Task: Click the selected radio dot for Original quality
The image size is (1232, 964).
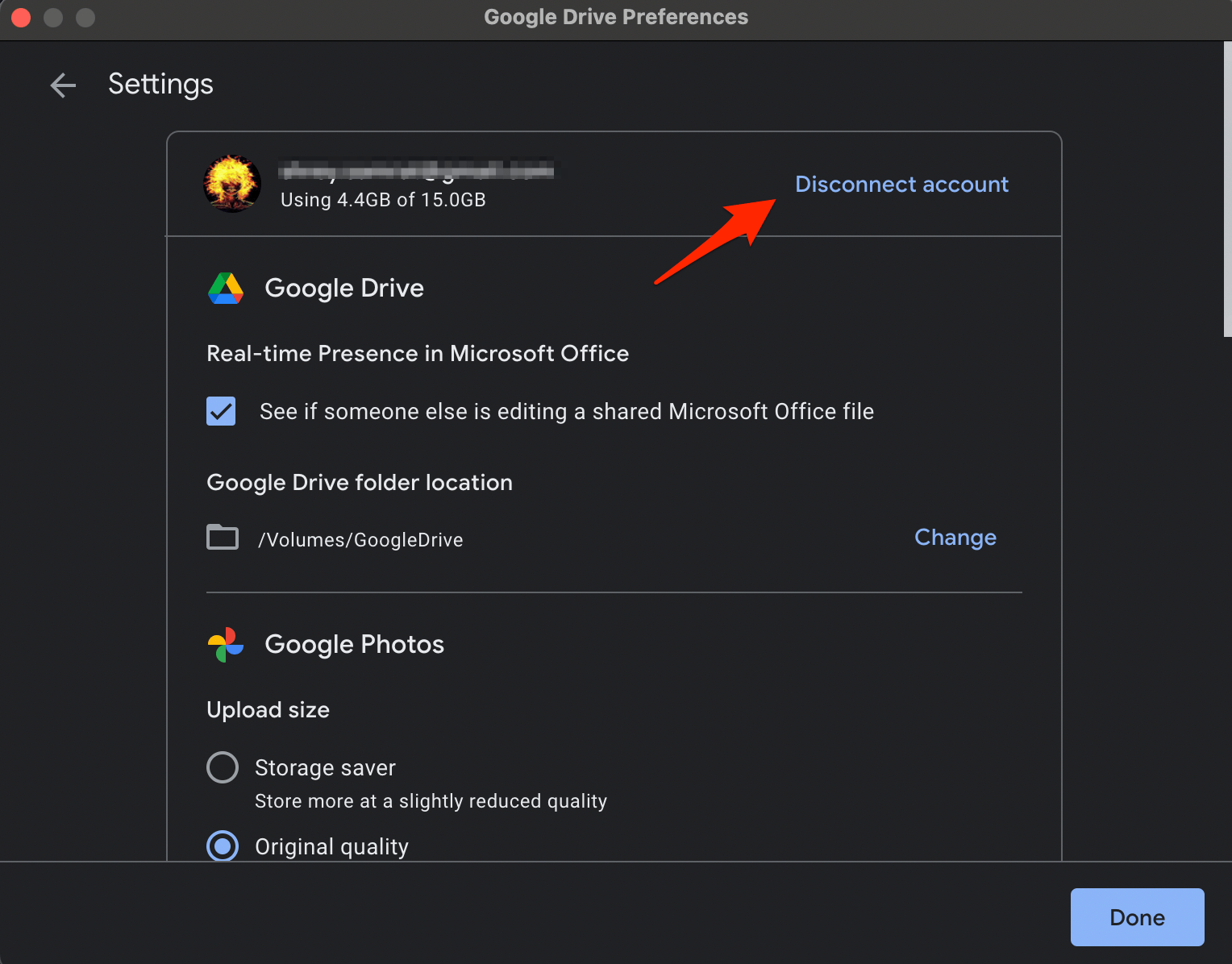Action: 223,846
